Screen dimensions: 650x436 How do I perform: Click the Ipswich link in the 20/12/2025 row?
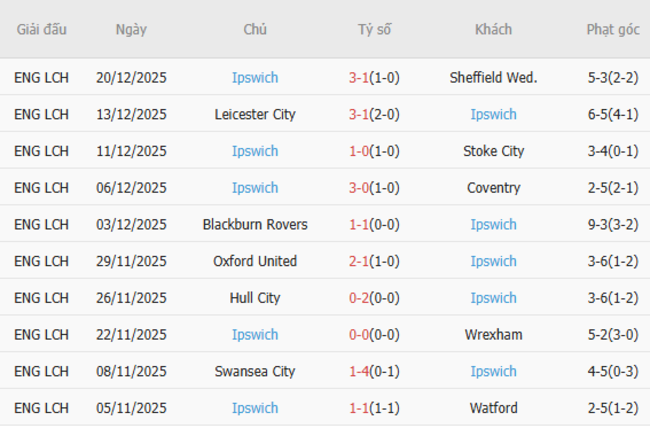(255, 78)
